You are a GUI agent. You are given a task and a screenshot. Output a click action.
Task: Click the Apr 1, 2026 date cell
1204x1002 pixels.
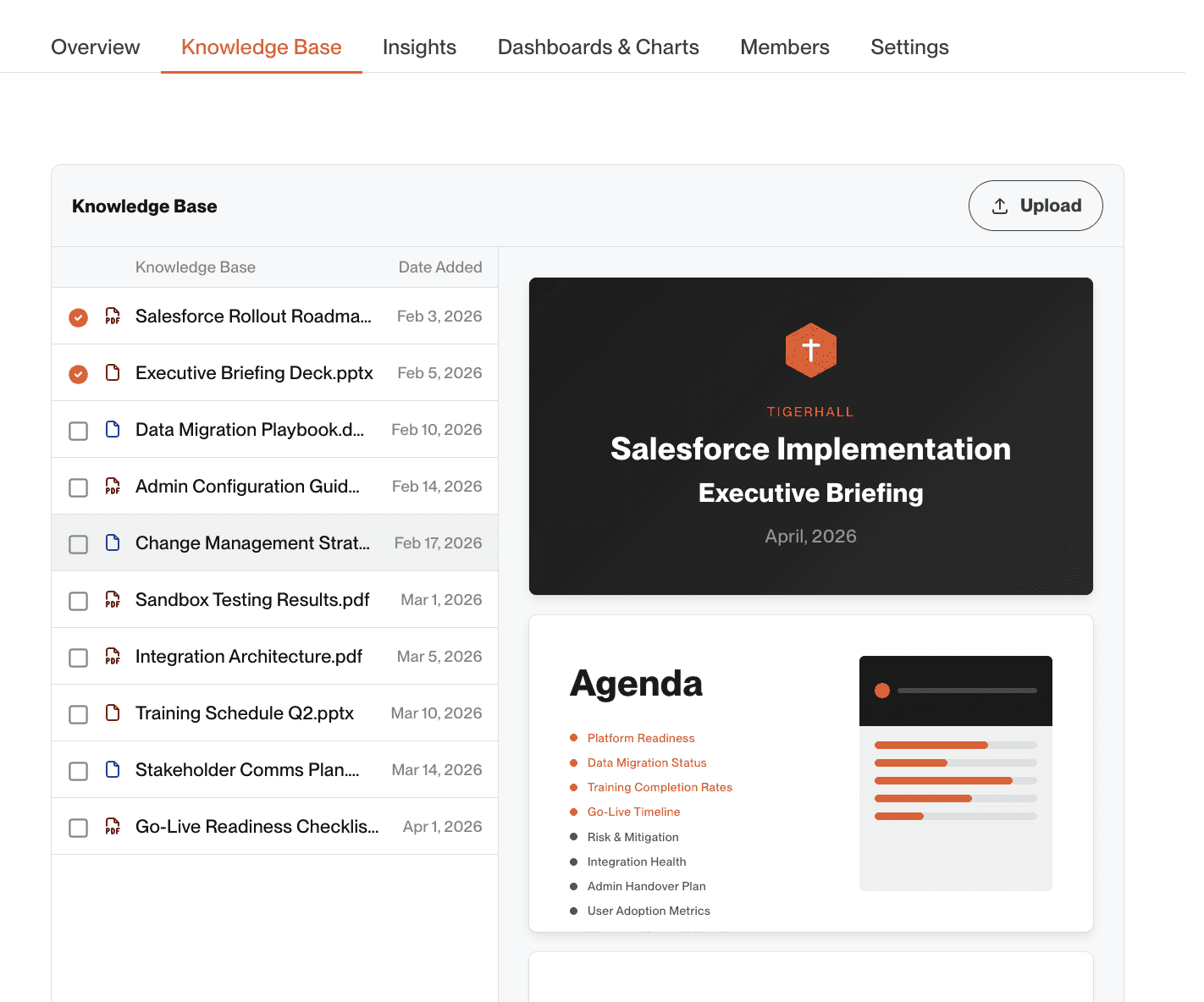442,827
